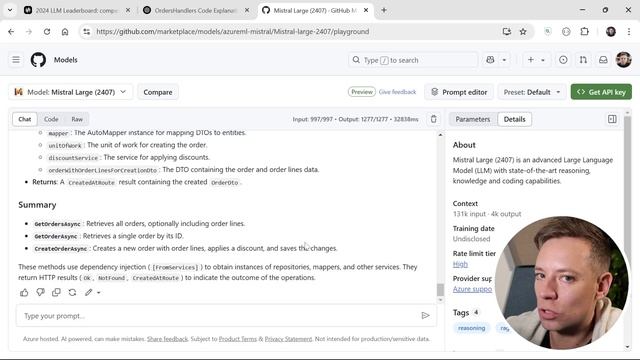View site information icon in address bar
This screenshot has height=360, width=640.
point(86,32)
